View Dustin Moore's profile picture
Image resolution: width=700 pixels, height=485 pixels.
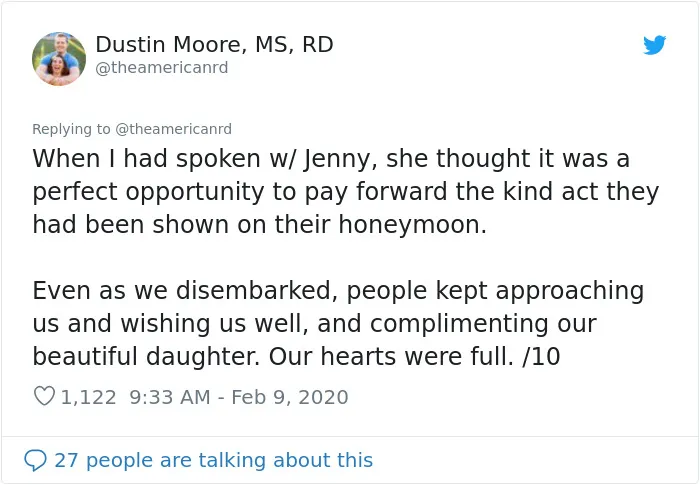click(x=59, y=59)
